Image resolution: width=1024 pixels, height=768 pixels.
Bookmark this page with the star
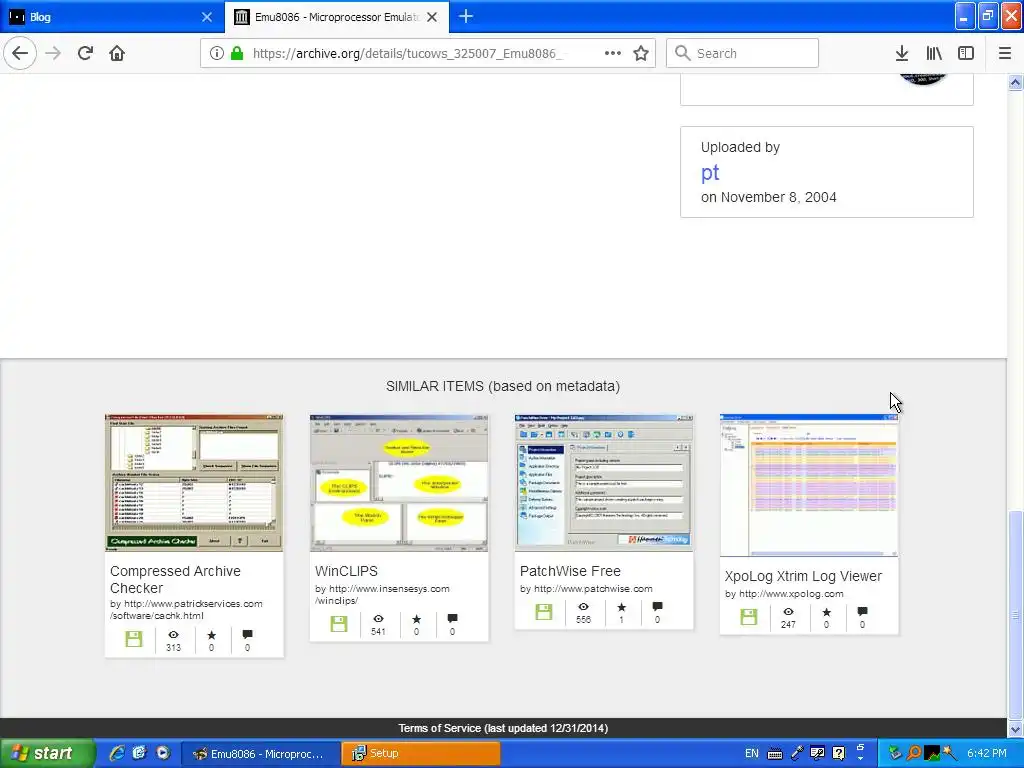[x=641, y=53]
